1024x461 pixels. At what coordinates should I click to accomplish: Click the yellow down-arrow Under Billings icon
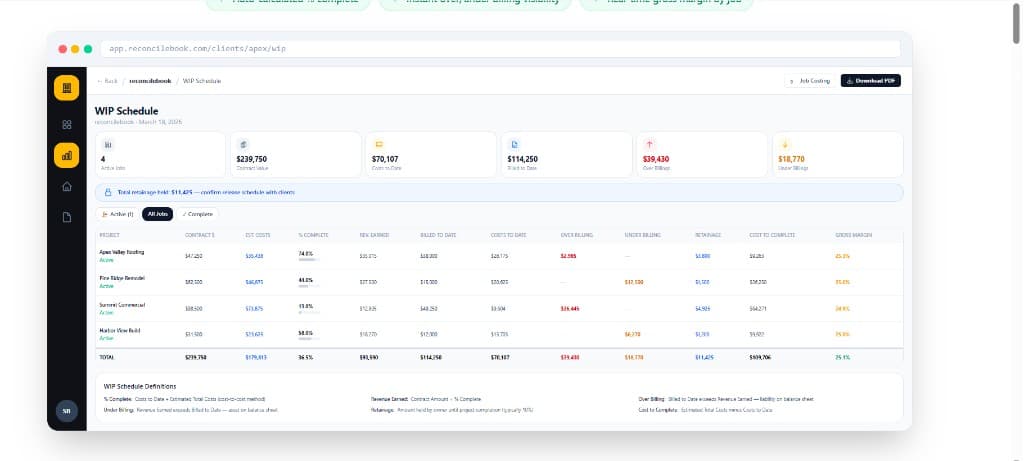coord(785,143)
